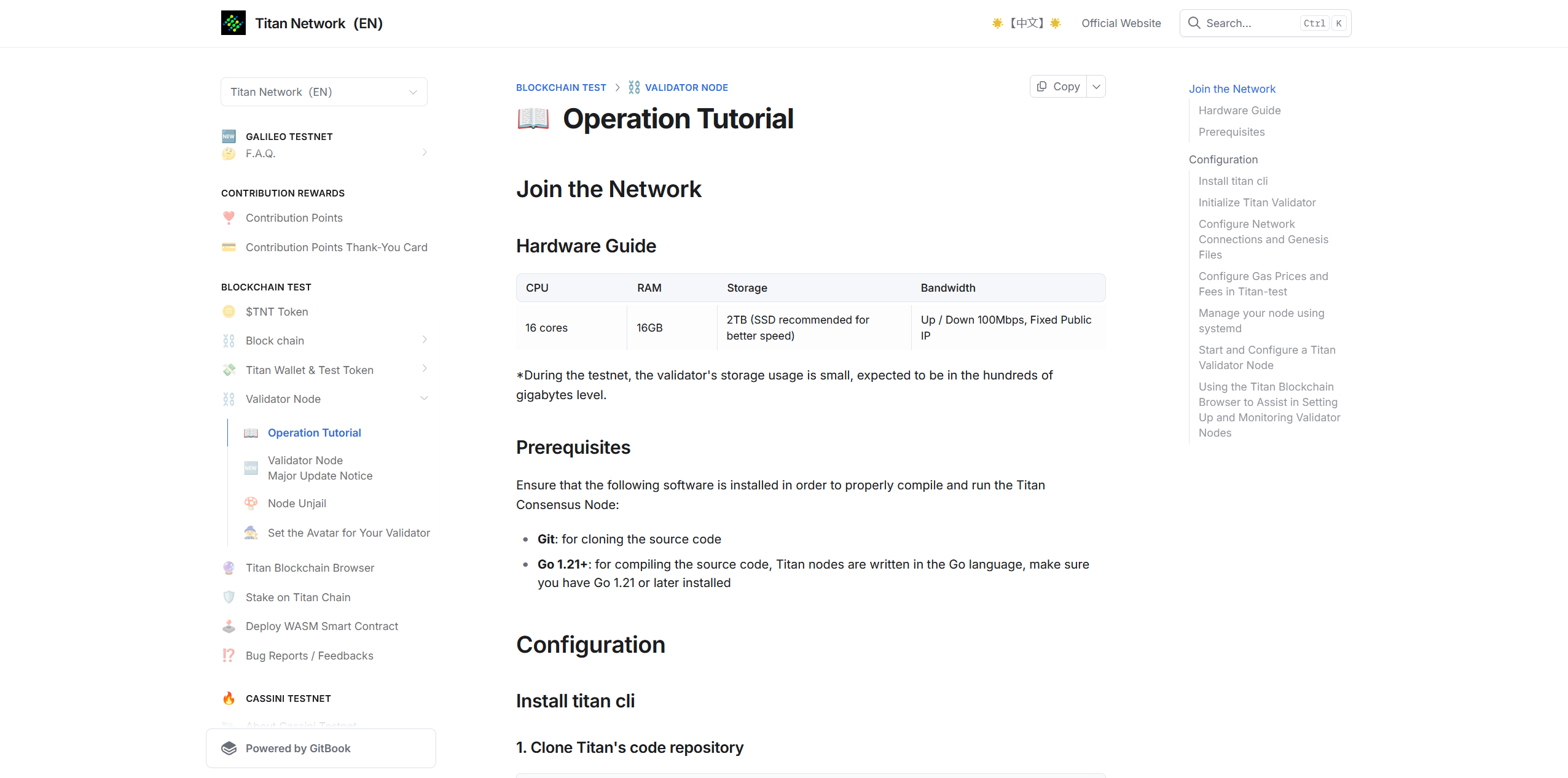
Task: Click the large book icon beside page title
Action: 533,119
